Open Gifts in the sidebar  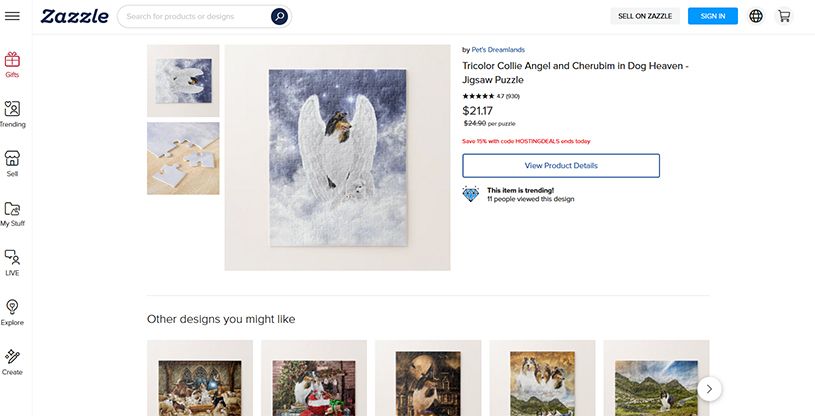(12, 65)
